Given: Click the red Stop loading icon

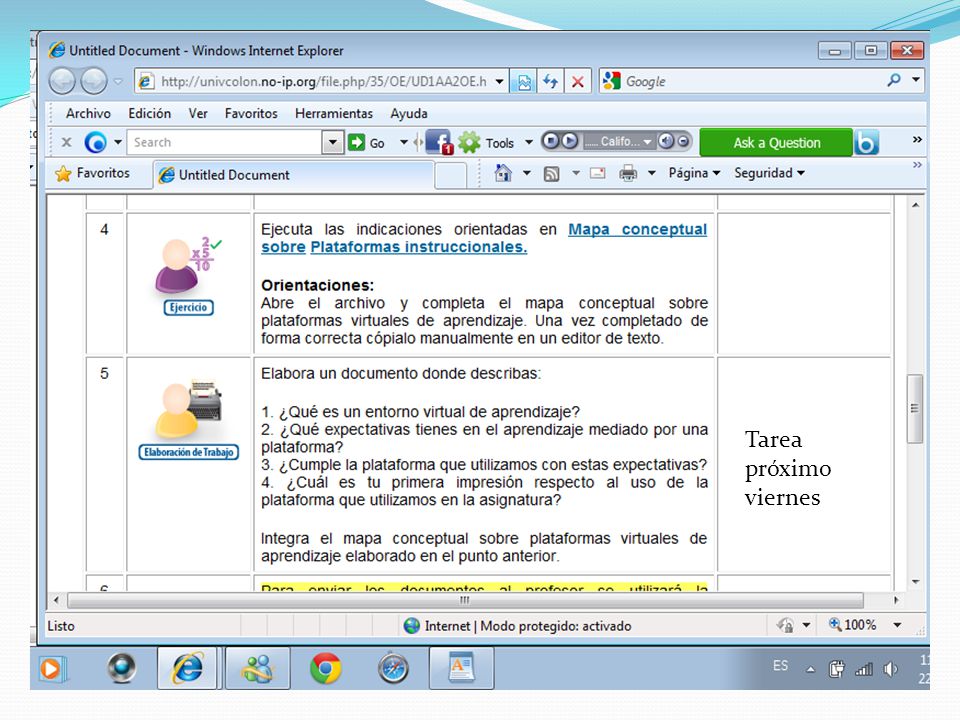Looking at the screenshot, I should 577,81.
